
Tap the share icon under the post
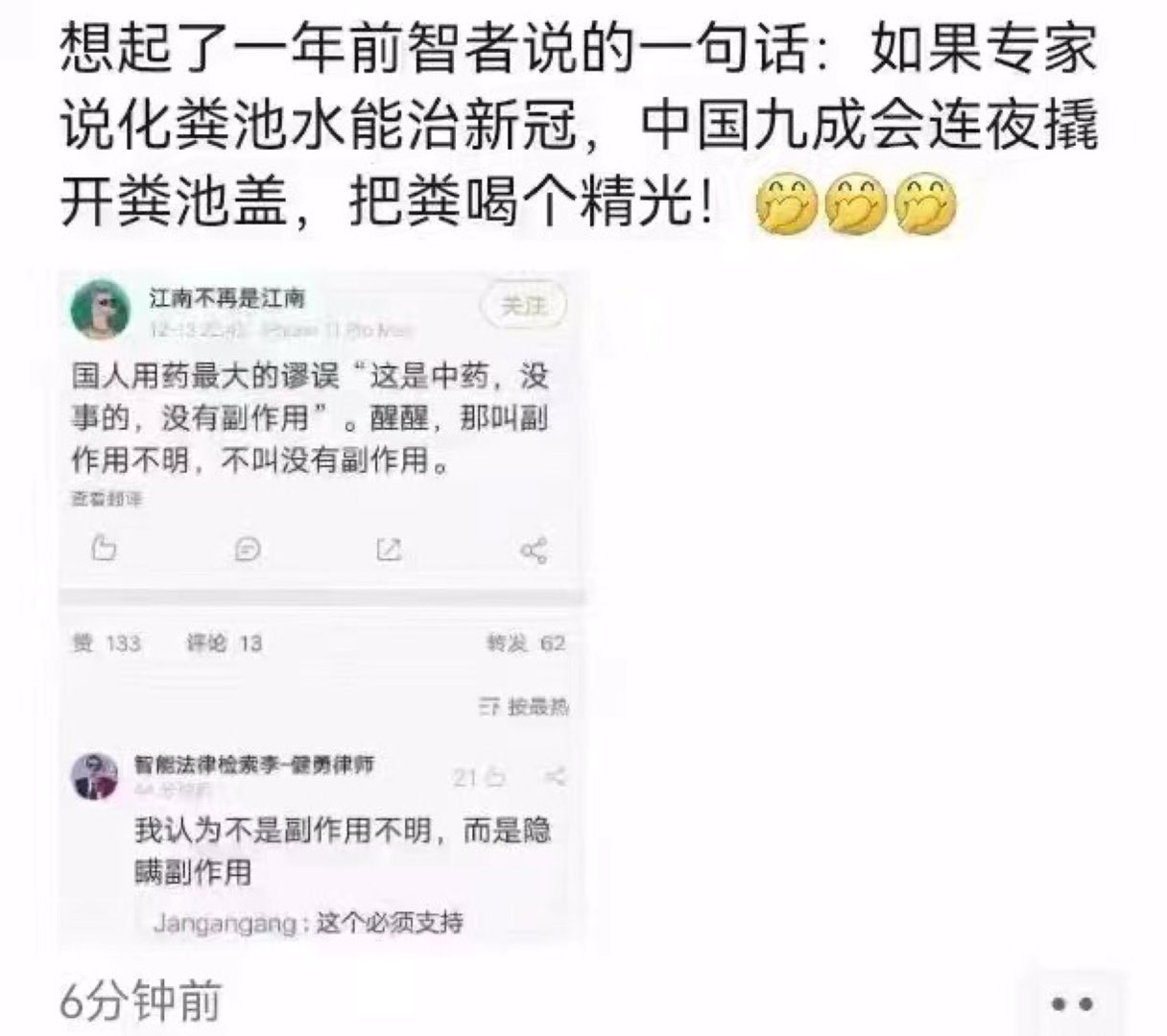click(x=534, y=550)
